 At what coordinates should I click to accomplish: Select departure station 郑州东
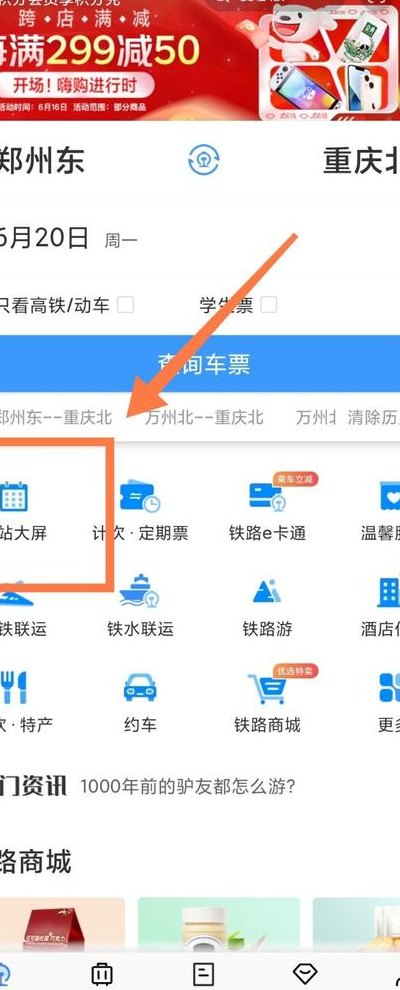[42, 160]
